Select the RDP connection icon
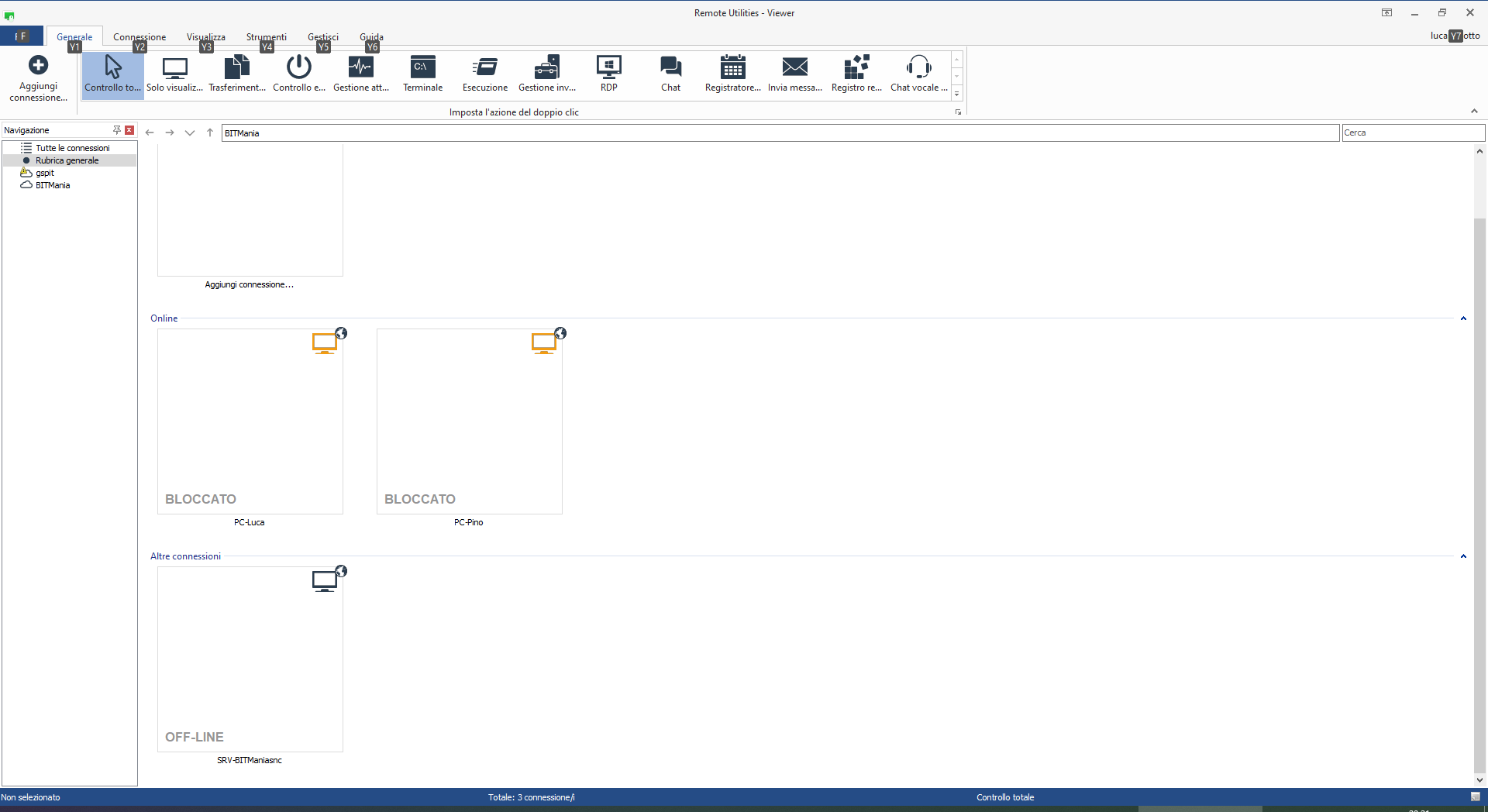 coord(608,68)
